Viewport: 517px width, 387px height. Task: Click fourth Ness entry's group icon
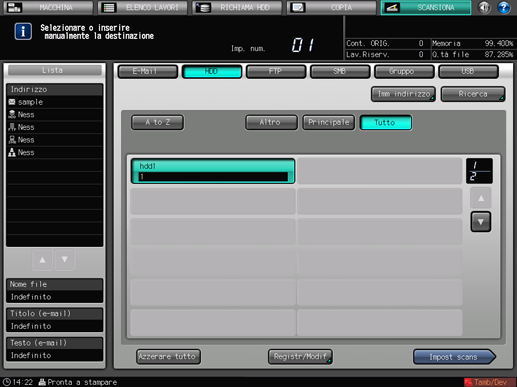(12, 152)
